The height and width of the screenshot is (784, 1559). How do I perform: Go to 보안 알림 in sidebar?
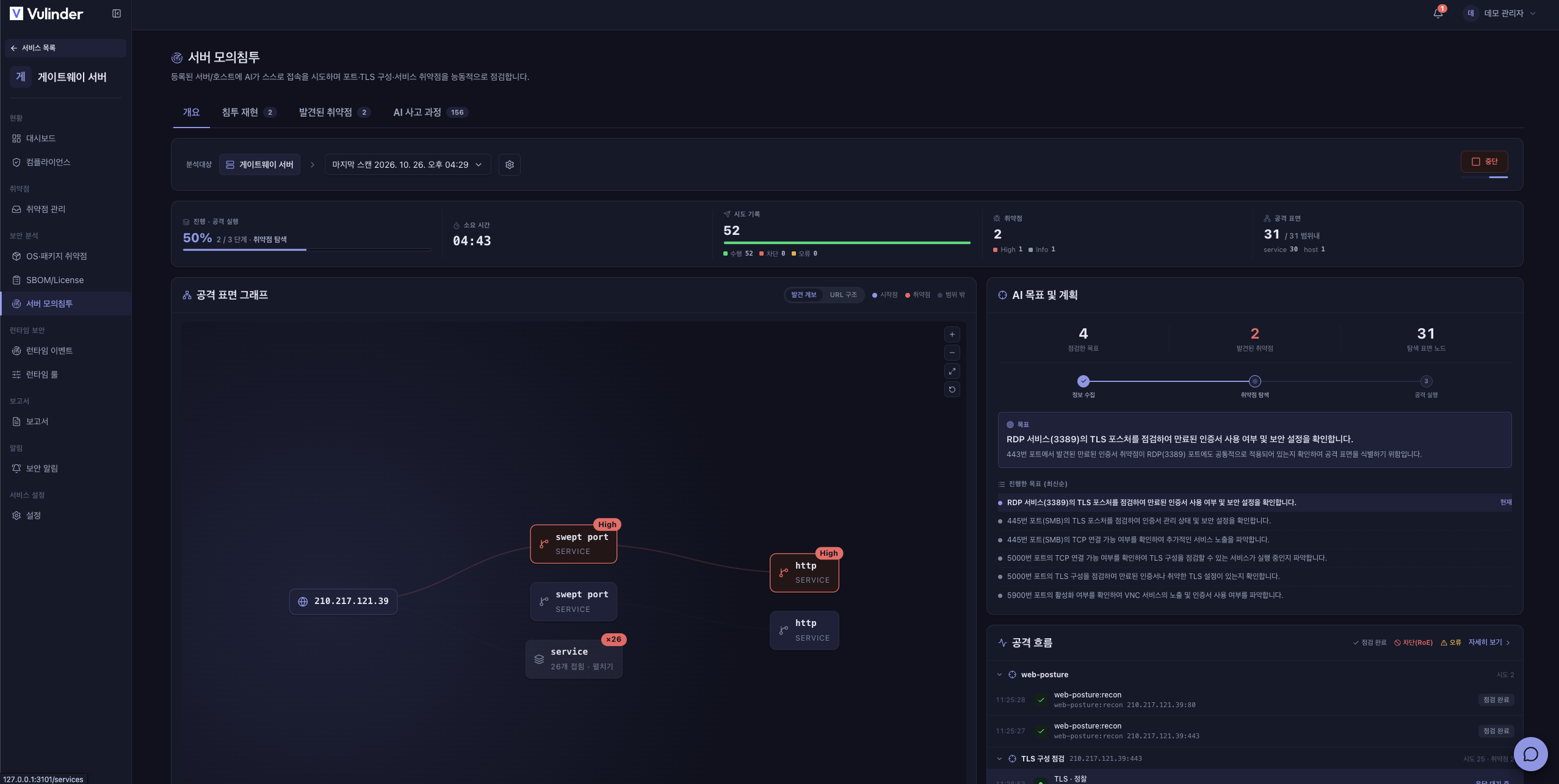65,469
